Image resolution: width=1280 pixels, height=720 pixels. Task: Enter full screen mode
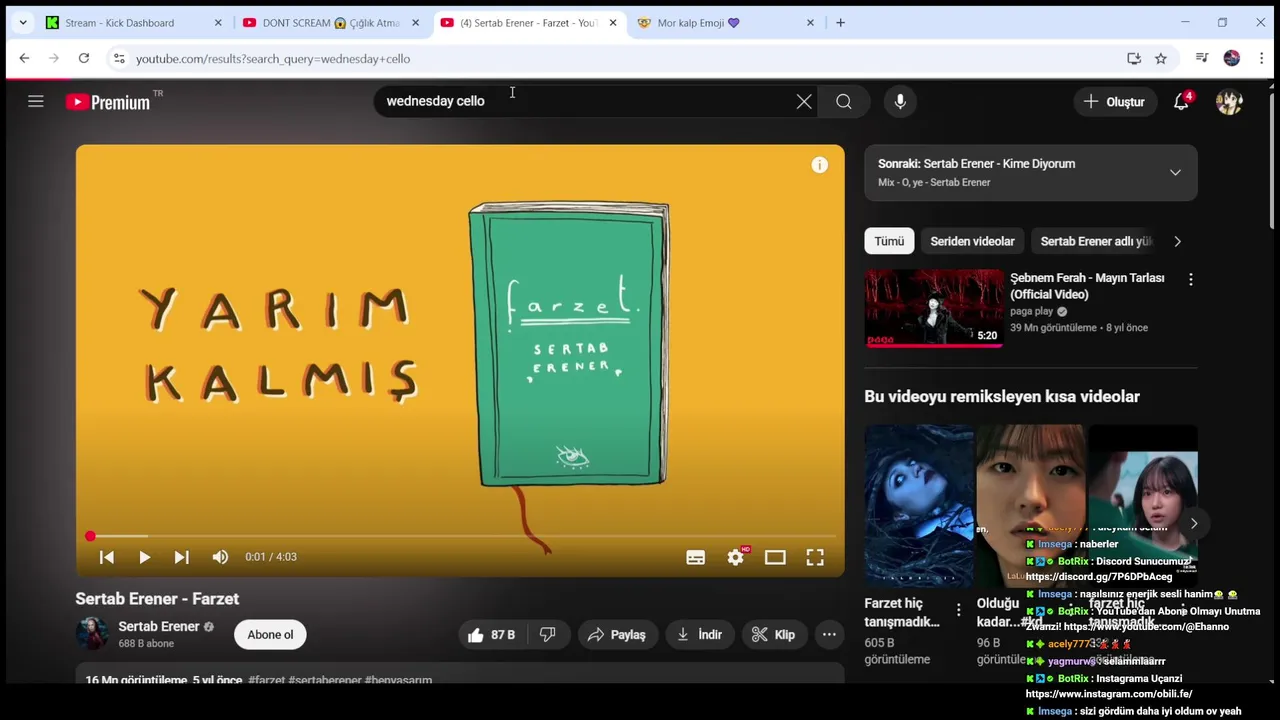click(815, 557)
